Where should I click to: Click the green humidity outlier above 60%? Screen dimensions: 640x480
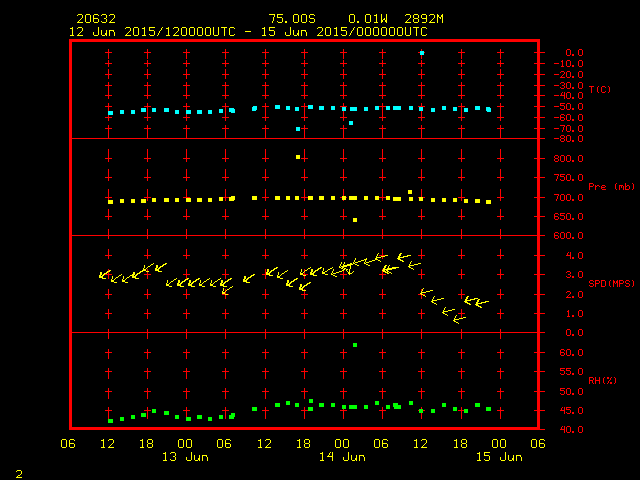point(355,345)
